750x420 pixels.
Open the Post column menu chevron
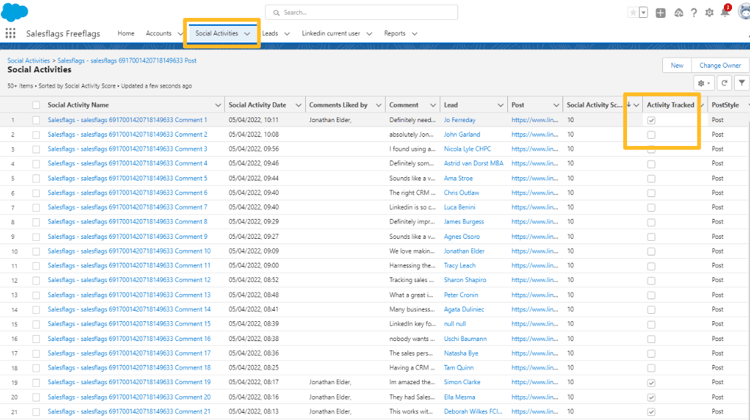(x=556, y=105)
